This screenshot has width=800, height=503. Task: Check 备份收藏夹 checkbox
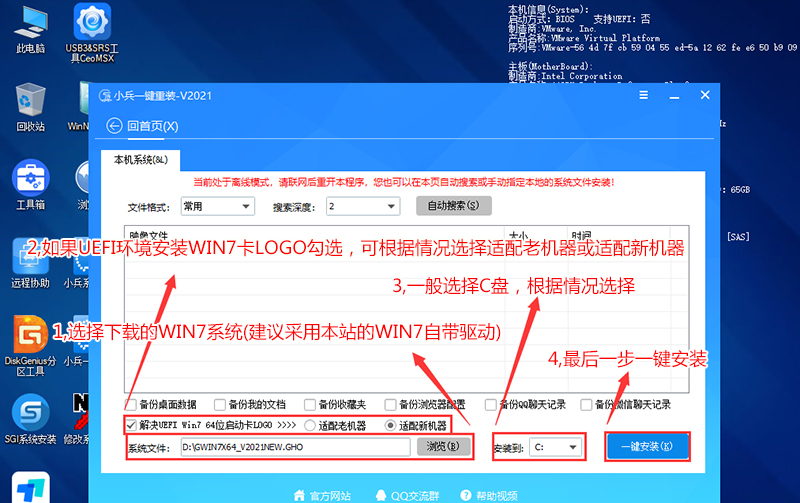pos(310,405)
